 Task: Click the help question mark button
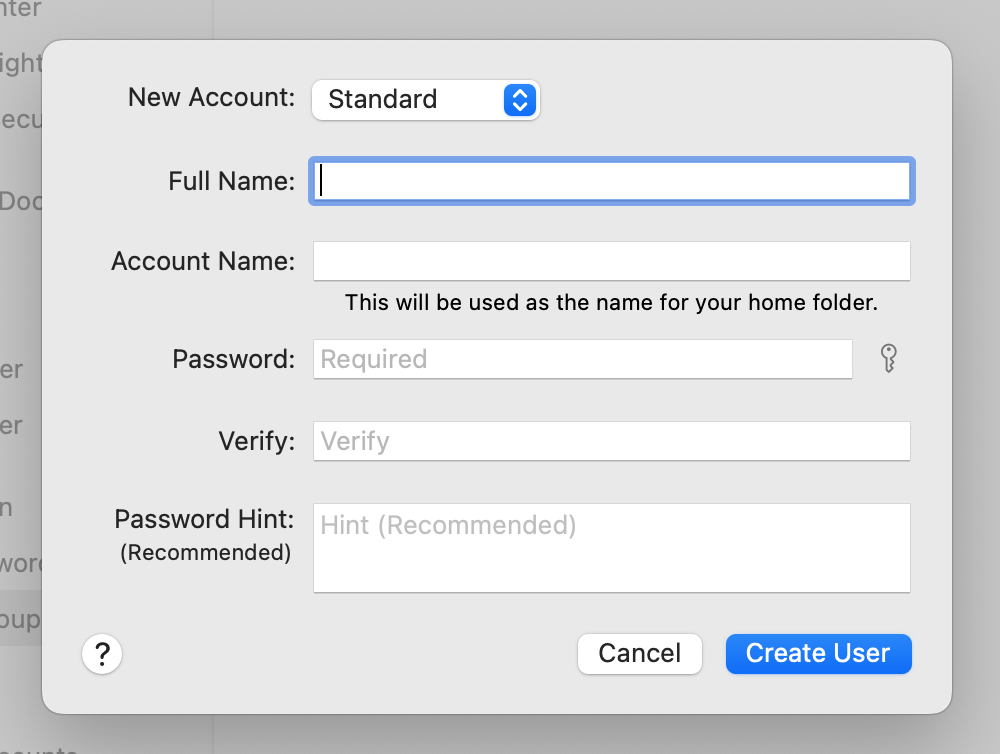point(102,655)
